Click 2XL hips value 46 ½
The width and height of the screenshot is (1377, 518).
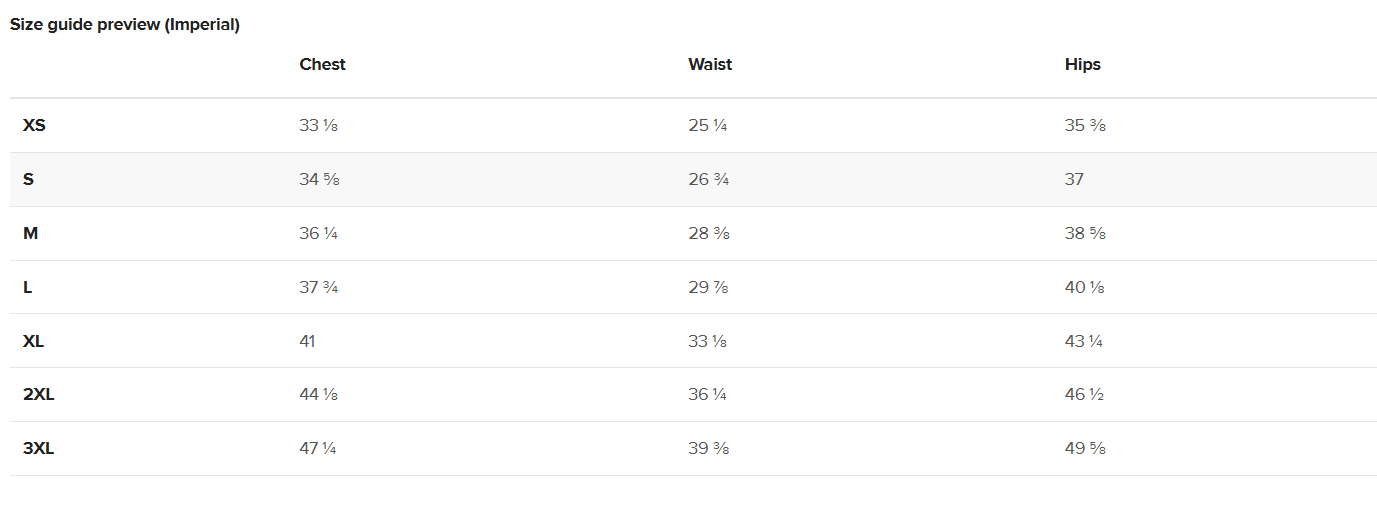[x=1084, y=394]
